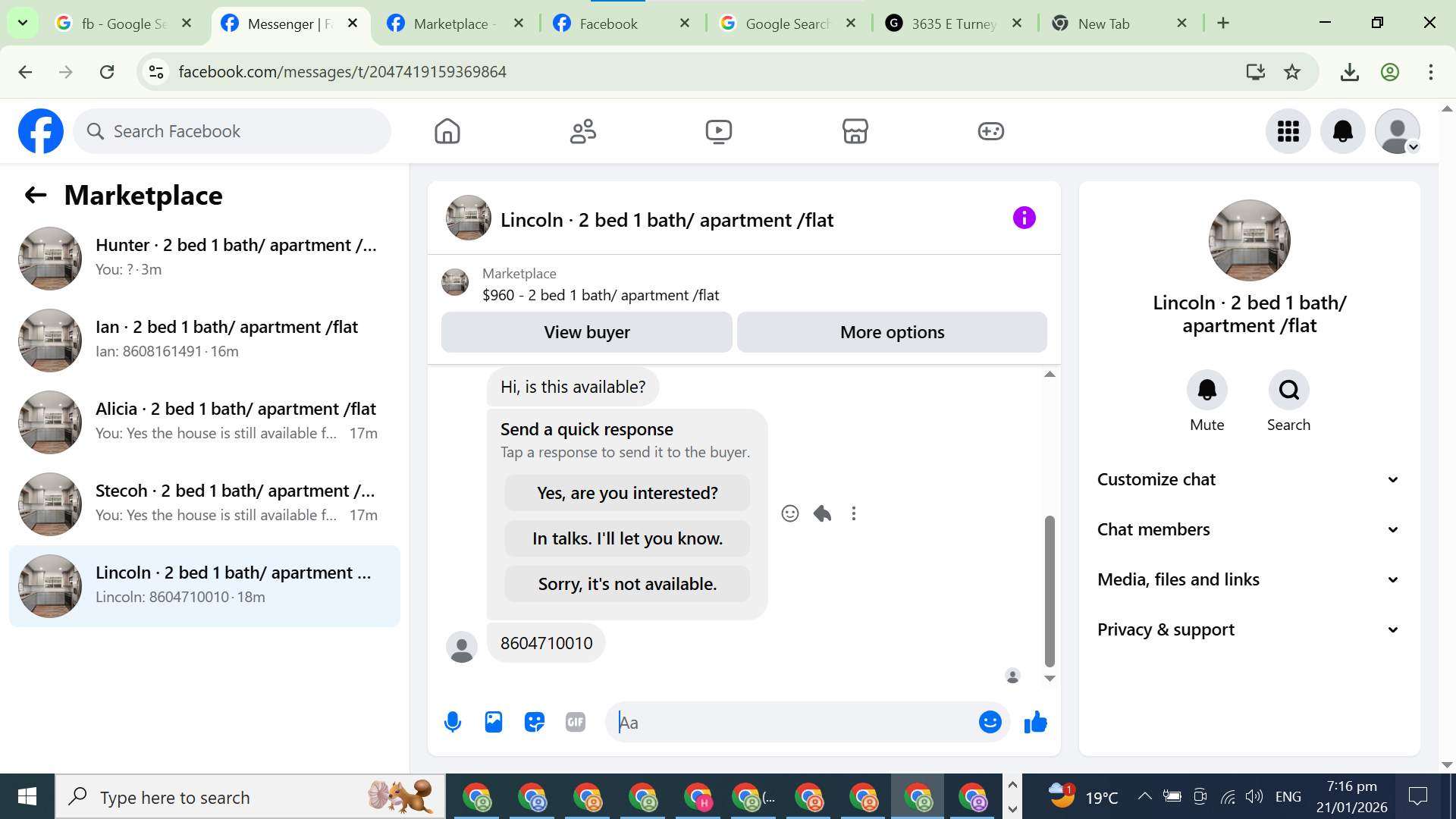The image size is (1456, 819).
Task: Send a thumbs-up like
Action: pyautogui.click(x=1035, y=722)
